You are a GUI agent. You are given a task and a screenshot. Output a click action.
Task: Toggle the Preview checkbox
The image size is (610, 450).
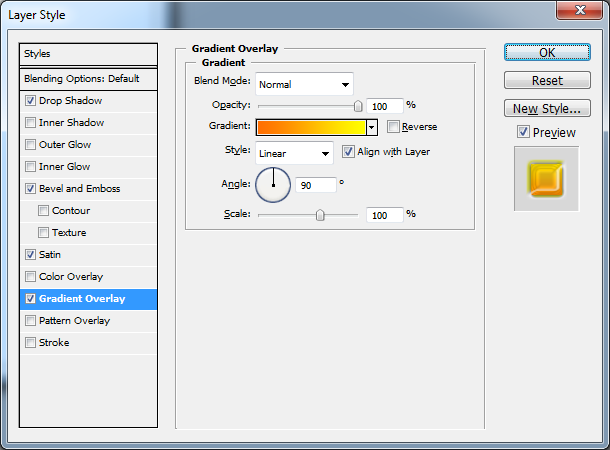point(523,132)
